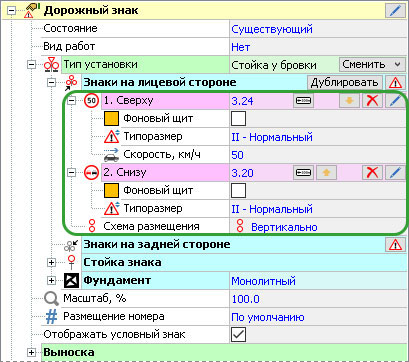The width and height of the screenshot is (409, 362).
Task: Click the orange Фоновый щит swatch under 2. Снизу
Action: click(x=111, y=190)
